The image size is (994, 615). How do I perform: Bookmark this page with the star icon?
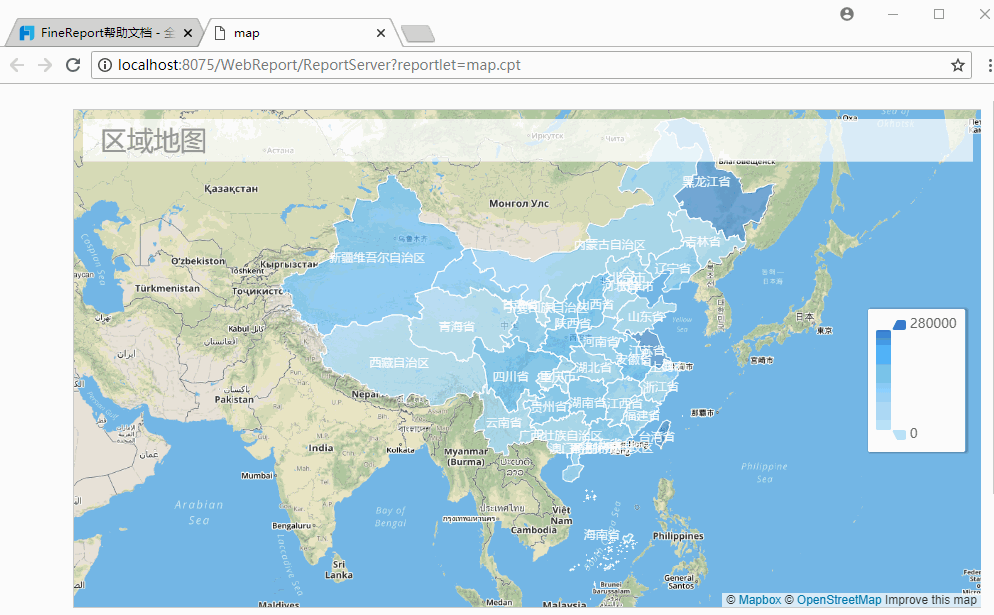point(957,65)
